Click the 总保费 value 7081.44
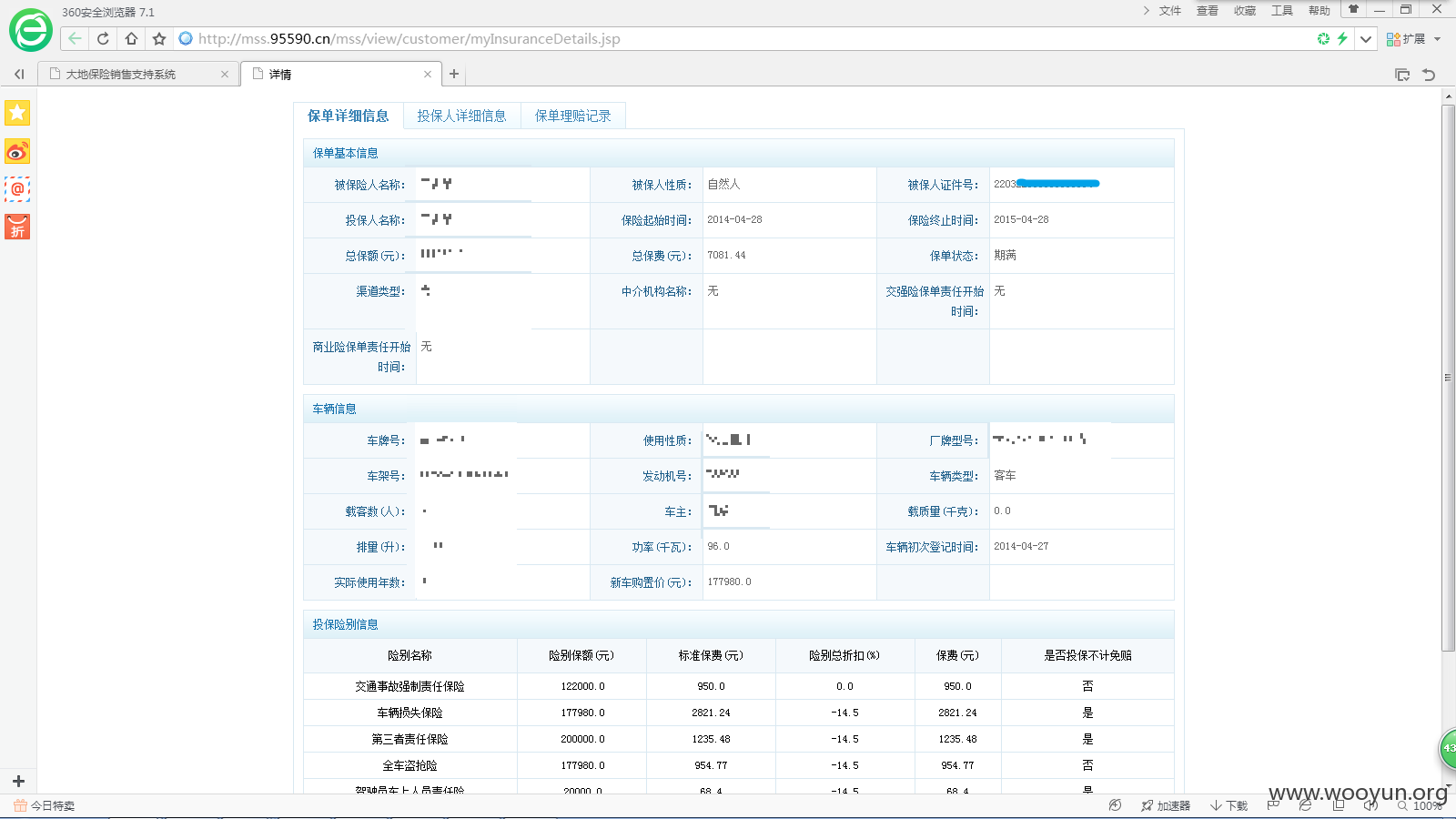1456x819 pixels. [726, 255]
